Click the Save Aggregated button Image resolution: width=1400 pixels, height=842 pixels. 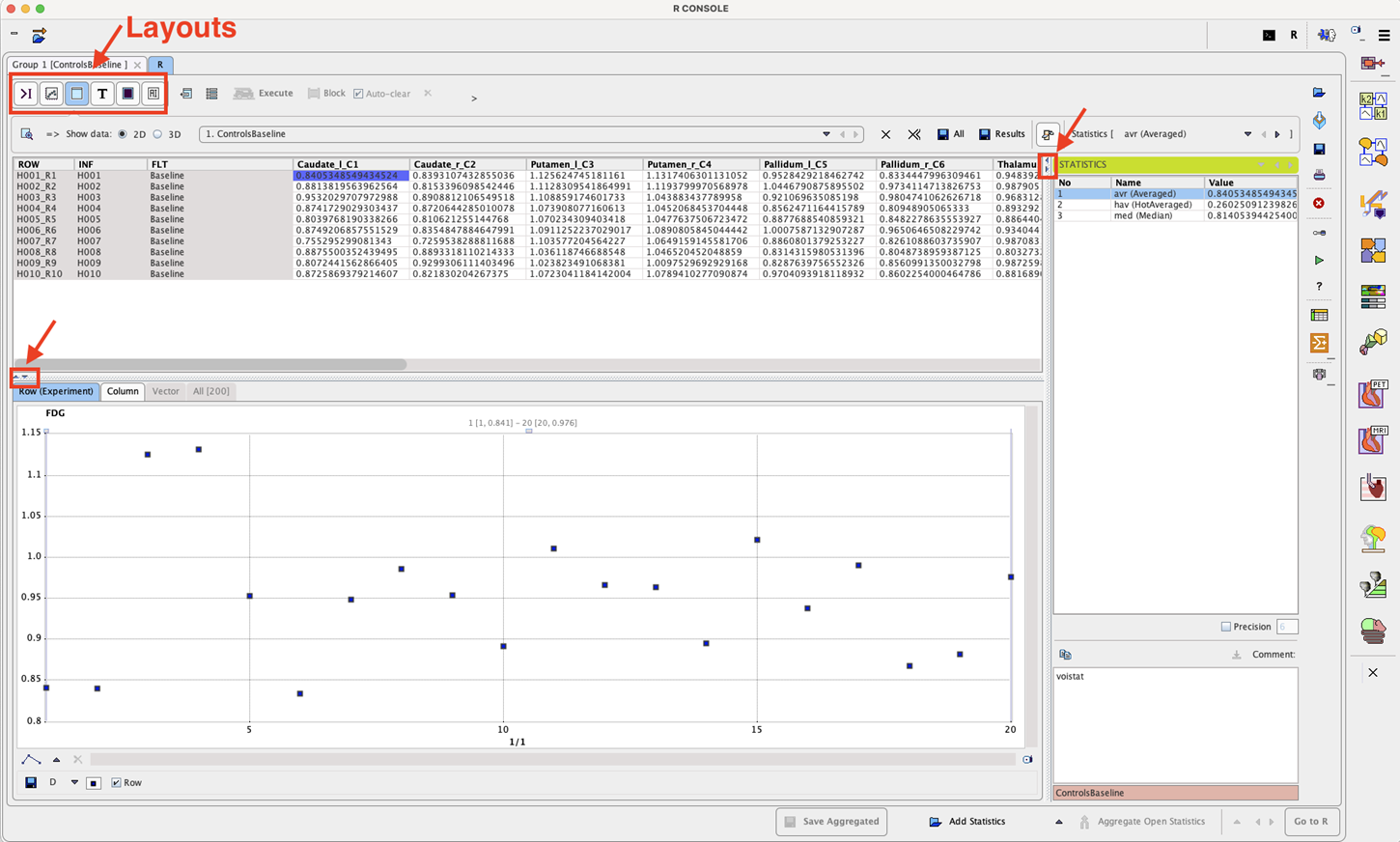[831, 822]
